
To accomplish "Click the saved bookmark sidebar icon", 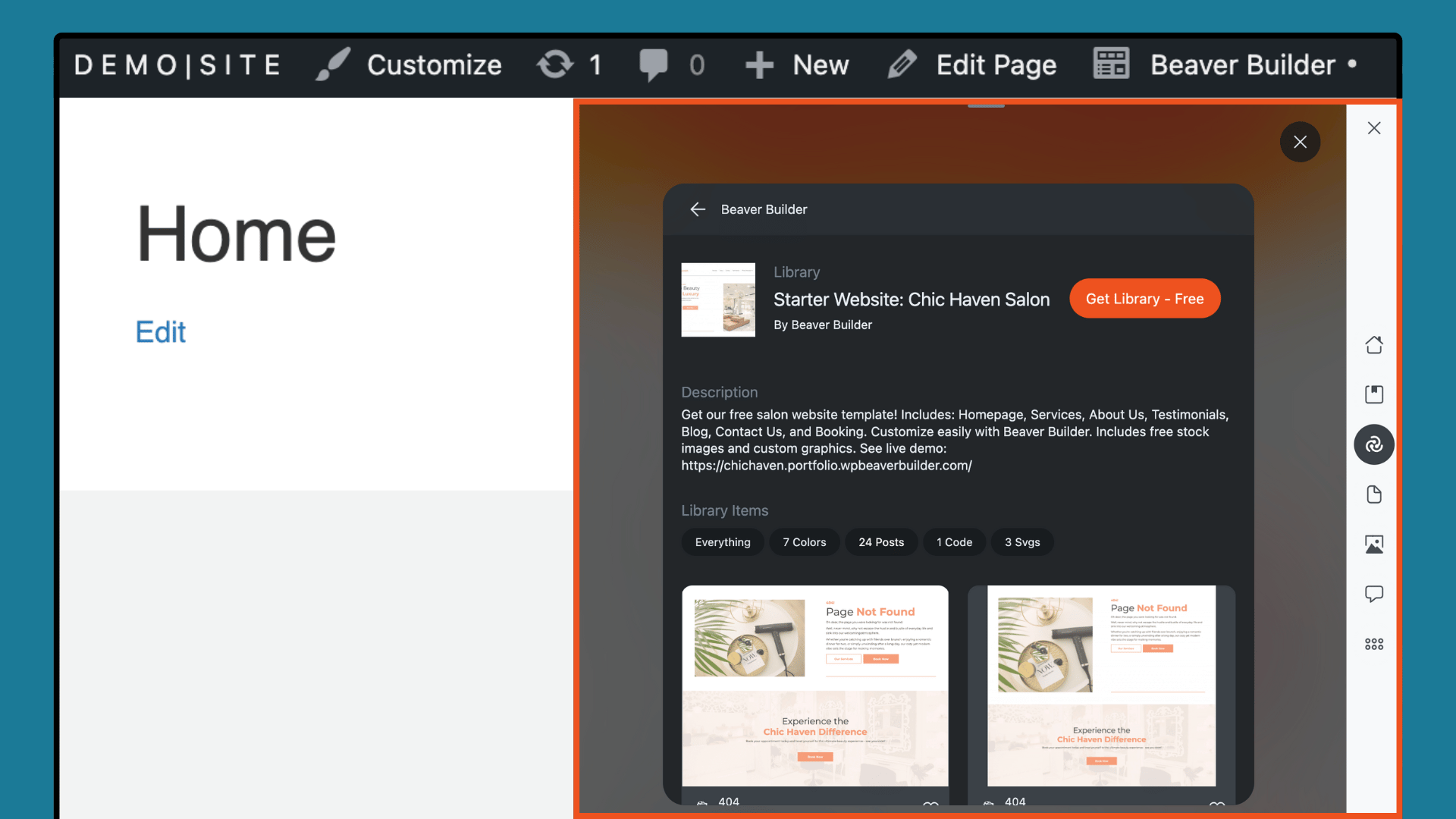I will click(1374, 394).
